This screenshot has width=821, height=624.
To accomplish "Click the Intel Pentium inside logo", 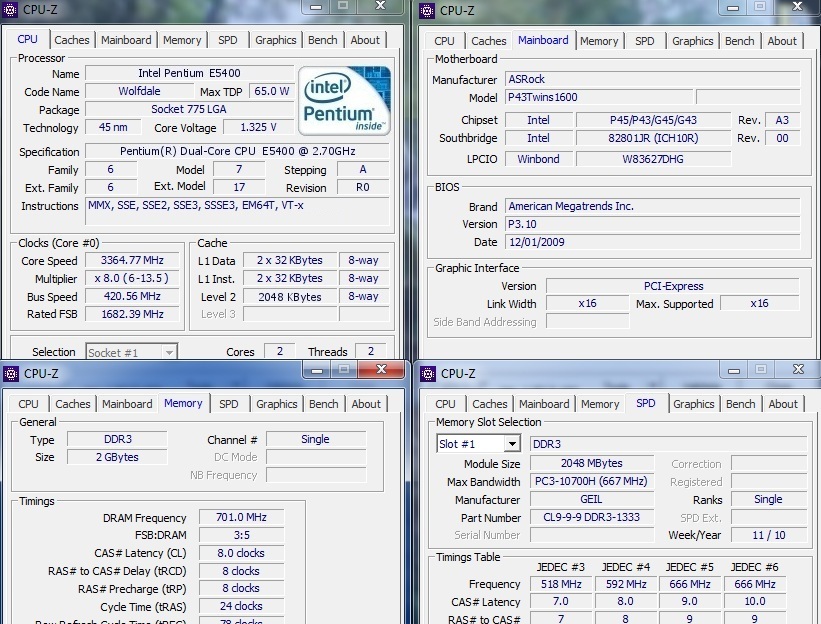I will (x=345, y=101).
